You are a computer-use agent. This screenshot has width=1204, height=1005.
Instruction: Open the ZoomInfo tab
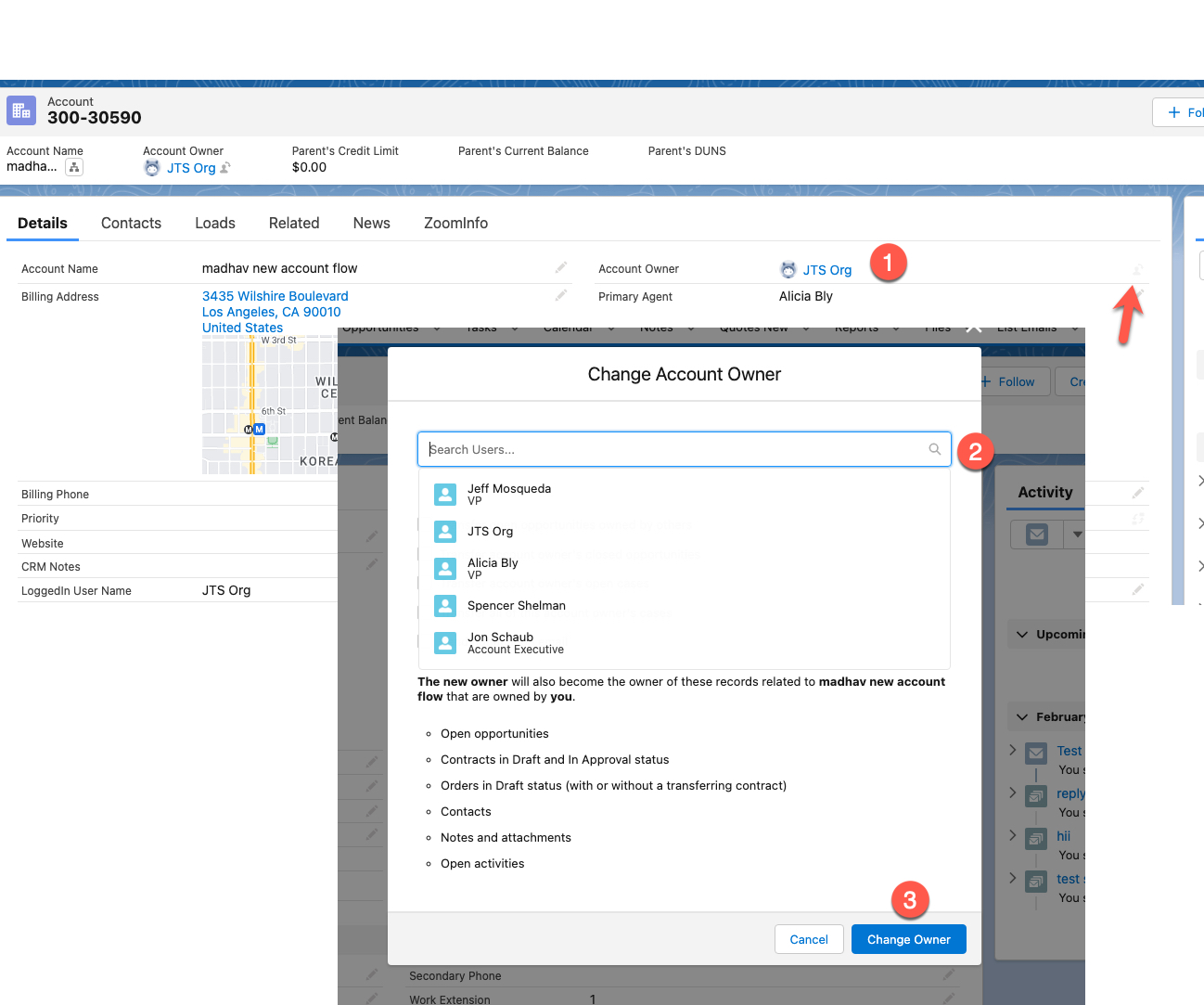point(455,223)
